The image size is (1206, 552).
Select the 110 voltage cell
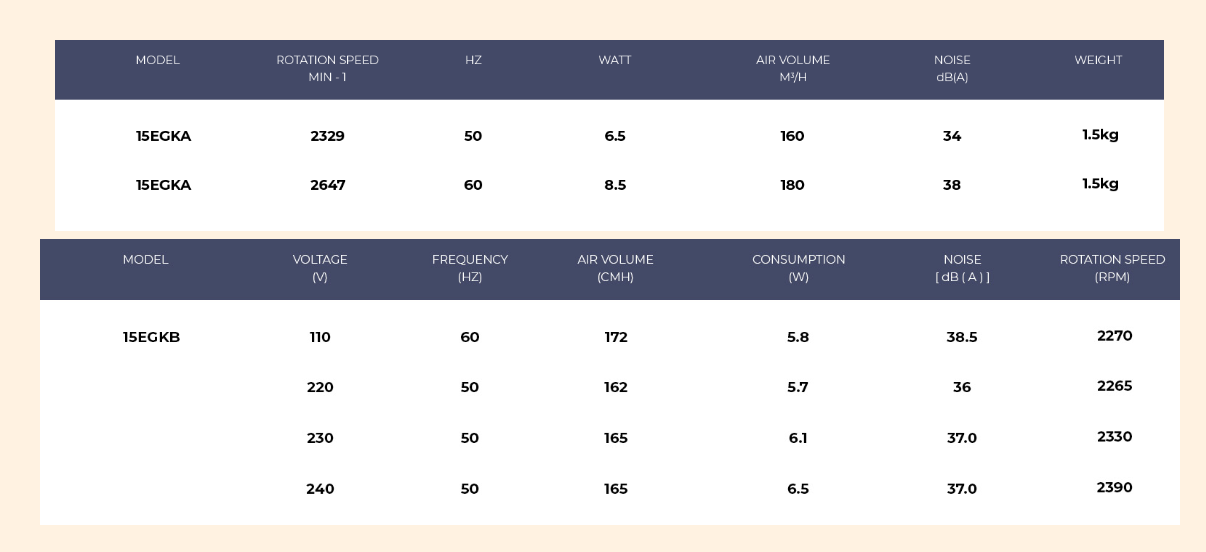click(x=320, y=337)
